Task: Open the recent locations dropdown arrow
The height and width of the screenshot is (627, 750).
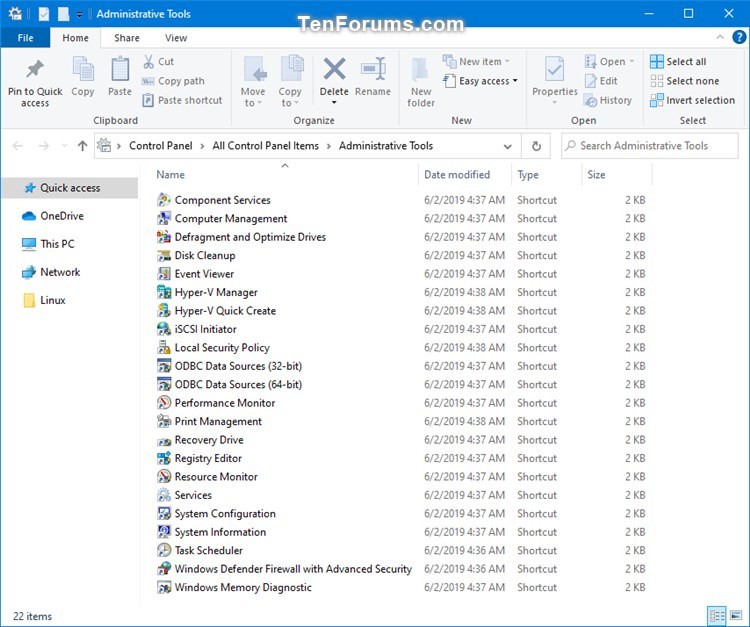Action: [65, 146]
